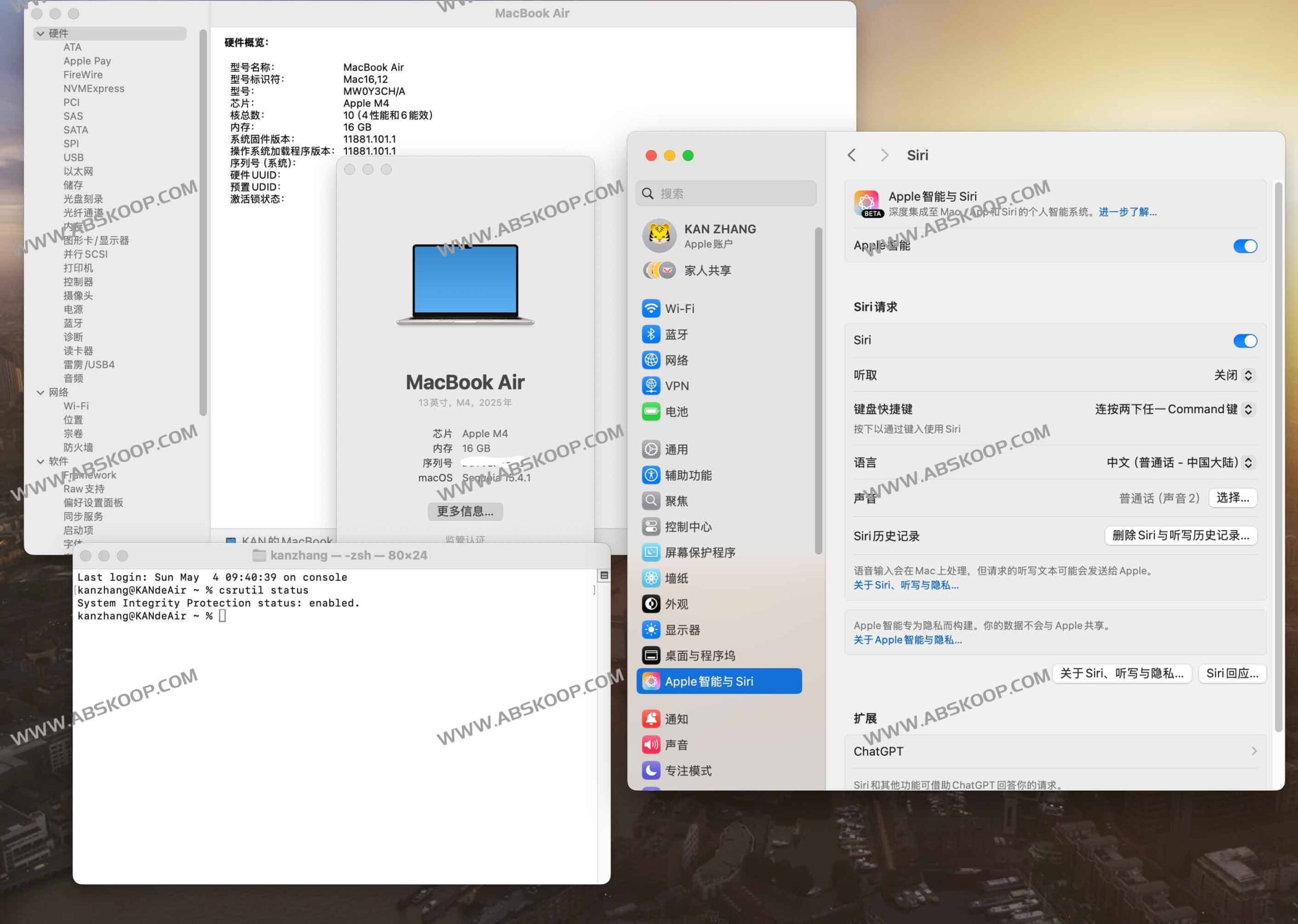The height and width of the screenshot is (924, 1298).
Task: Click the 更多信息 button in About window
Action: [465, 511]
